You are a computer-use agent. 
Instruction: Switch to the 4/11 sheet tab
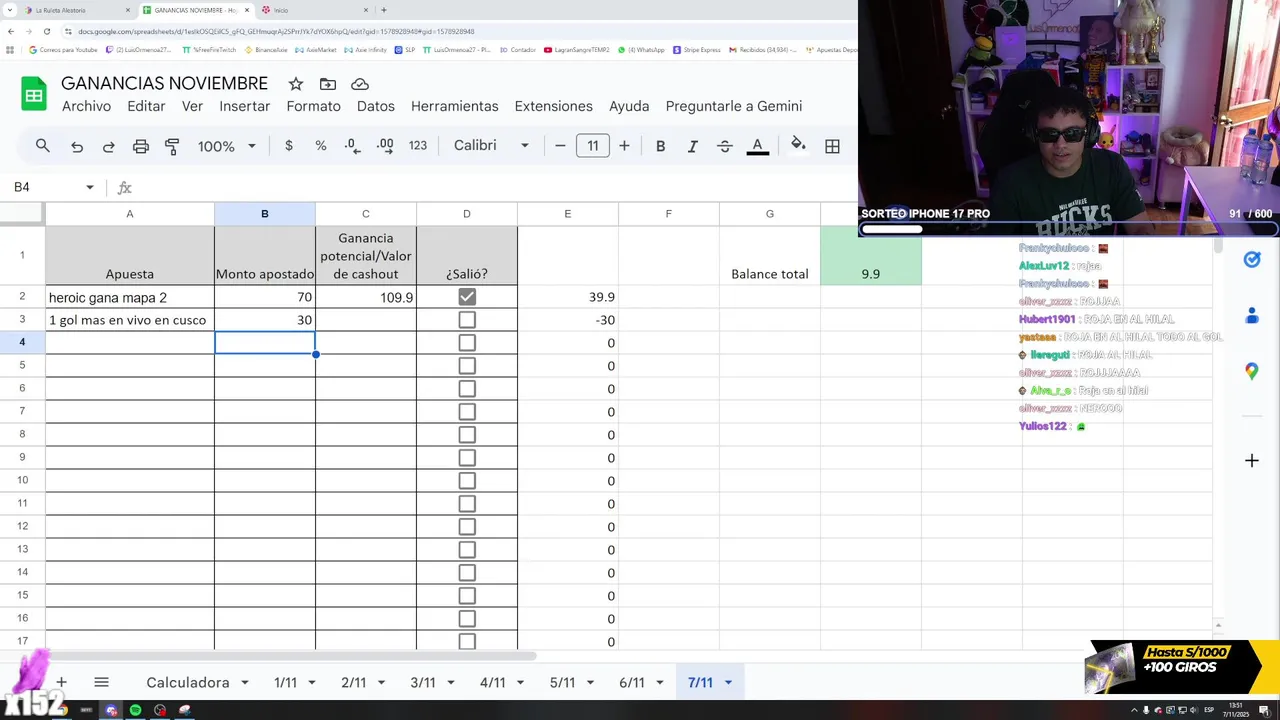click(492, 682)
